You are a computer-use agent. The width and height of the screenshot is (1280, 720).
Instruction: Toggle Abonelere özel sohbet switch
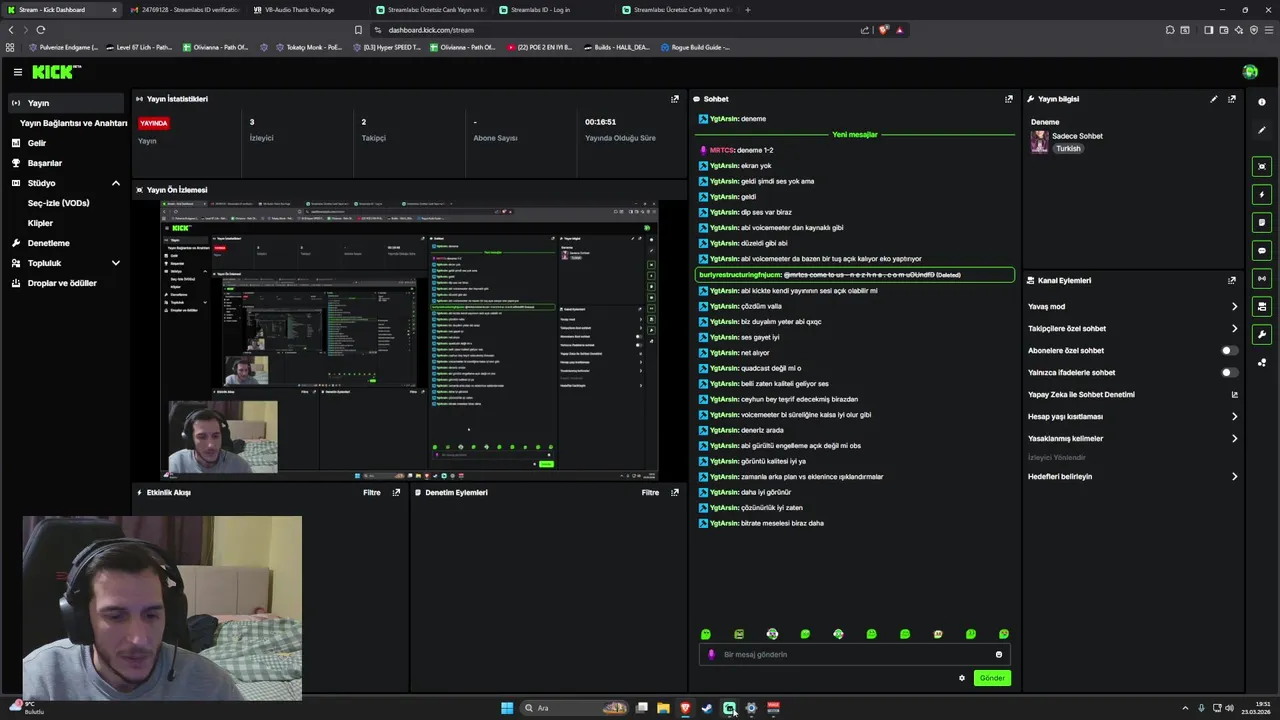[1230, 351]
